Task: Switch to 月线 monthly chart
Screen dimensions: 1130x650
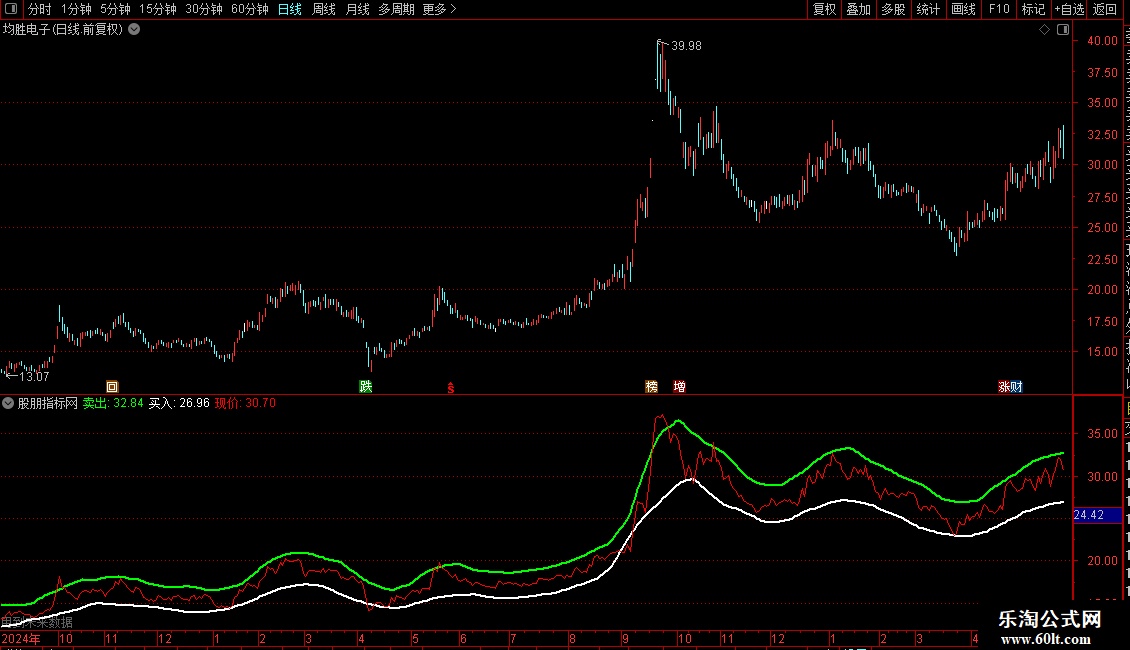Action: point(357,9)
